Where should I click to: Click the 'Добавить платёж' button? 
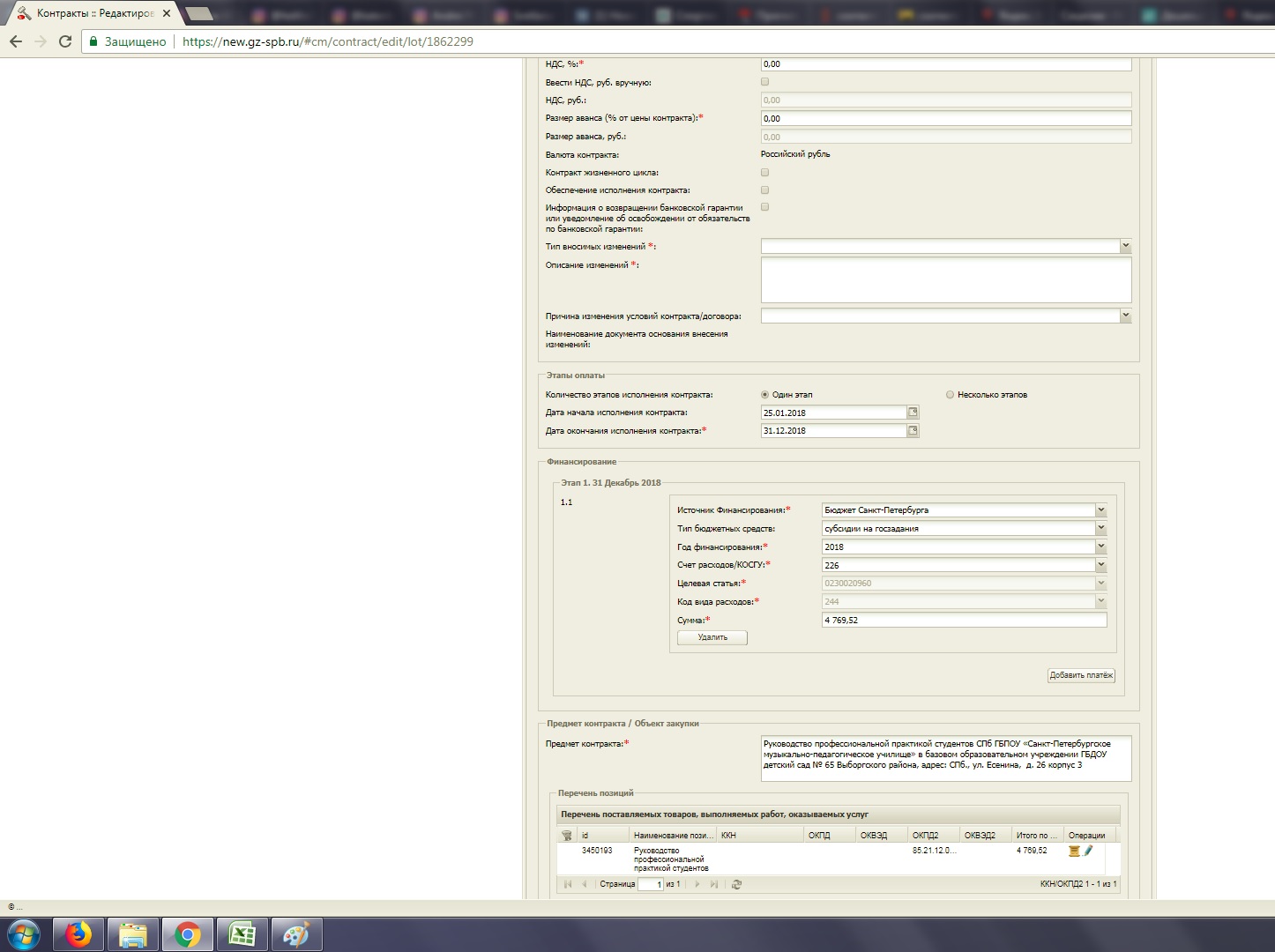[1081, 675]
